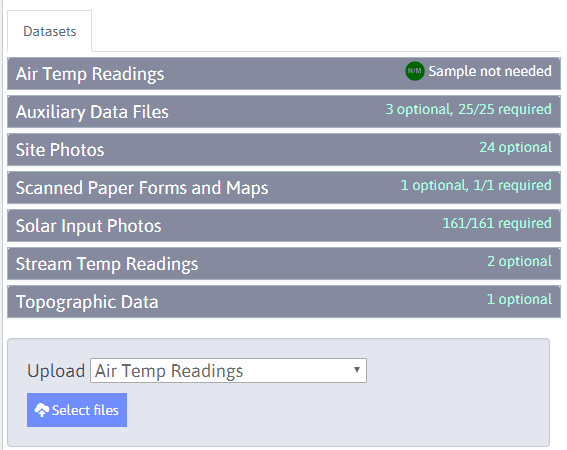Expand the Topographic Data section

pyautogui.click(x=284, y=301)
